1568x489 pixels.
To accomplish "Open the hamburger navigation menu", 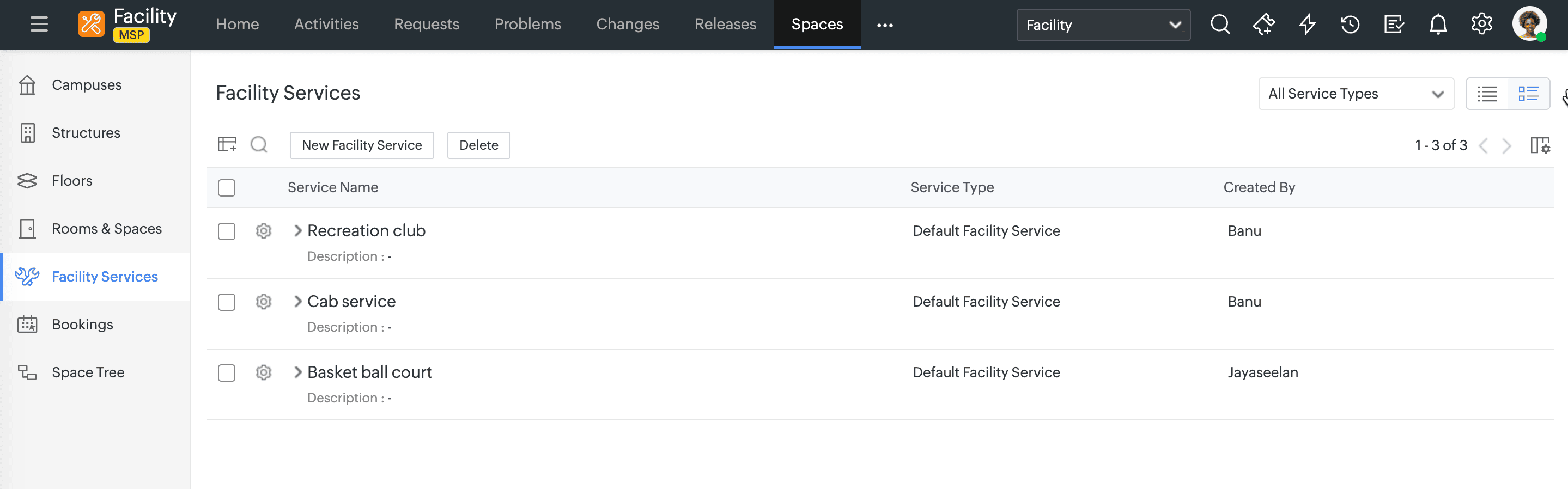I will click(x=39, y=25).
